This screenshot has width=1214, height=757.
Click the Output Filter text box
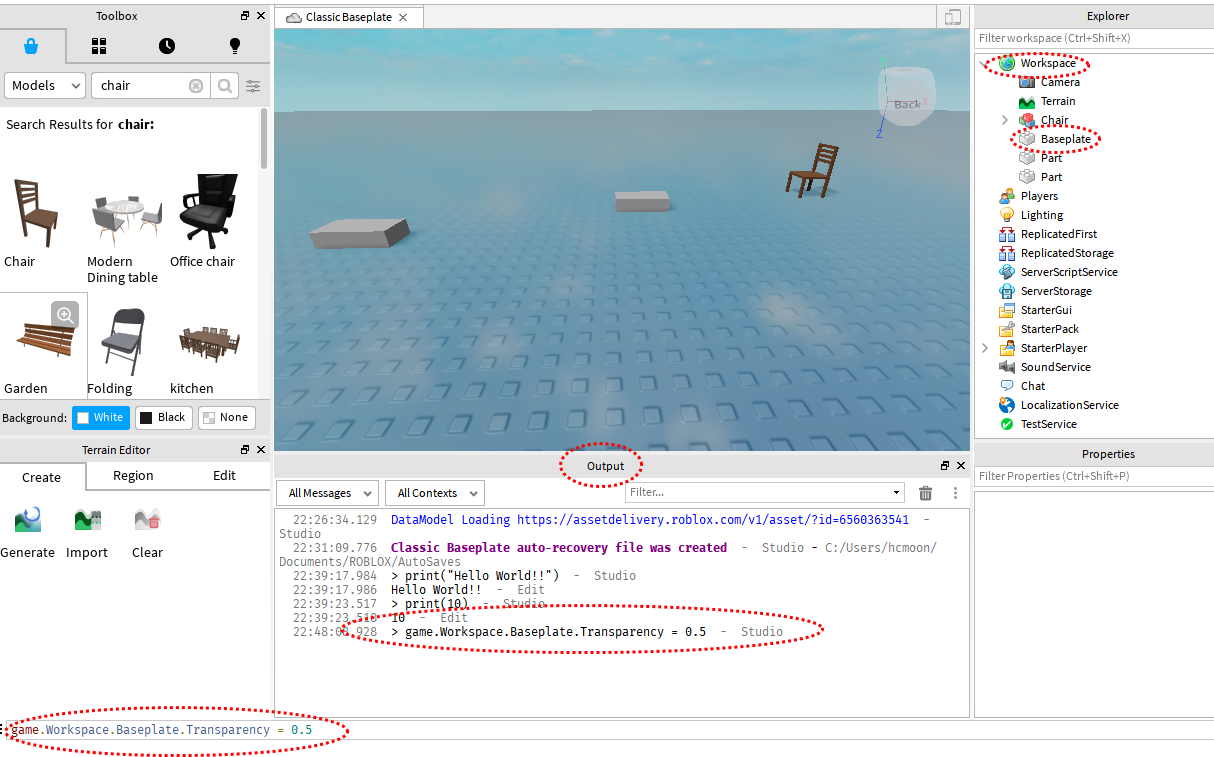(756, 492)
